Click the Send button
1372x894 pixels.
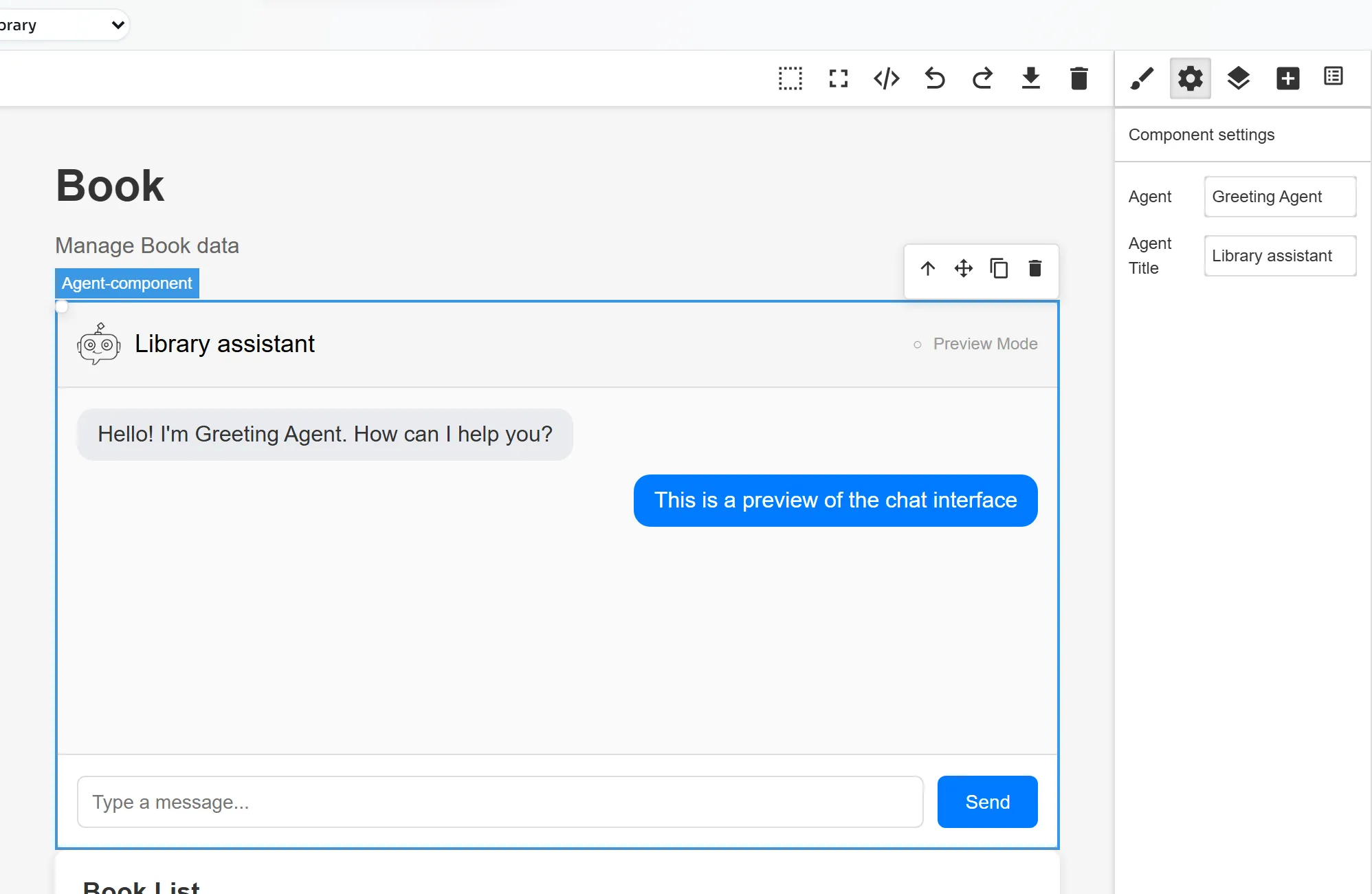pos(988,802)
